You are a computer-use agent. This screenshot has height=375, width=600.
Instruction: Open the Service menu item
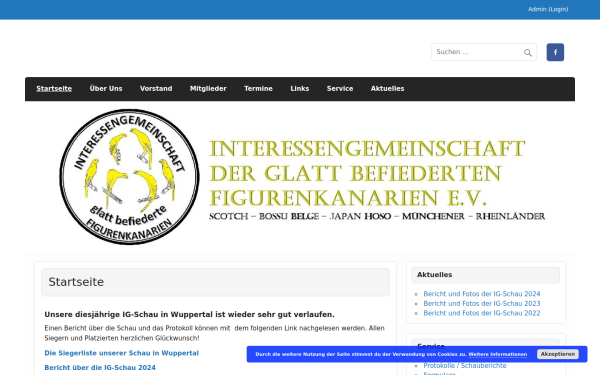[x=340, y=89]
